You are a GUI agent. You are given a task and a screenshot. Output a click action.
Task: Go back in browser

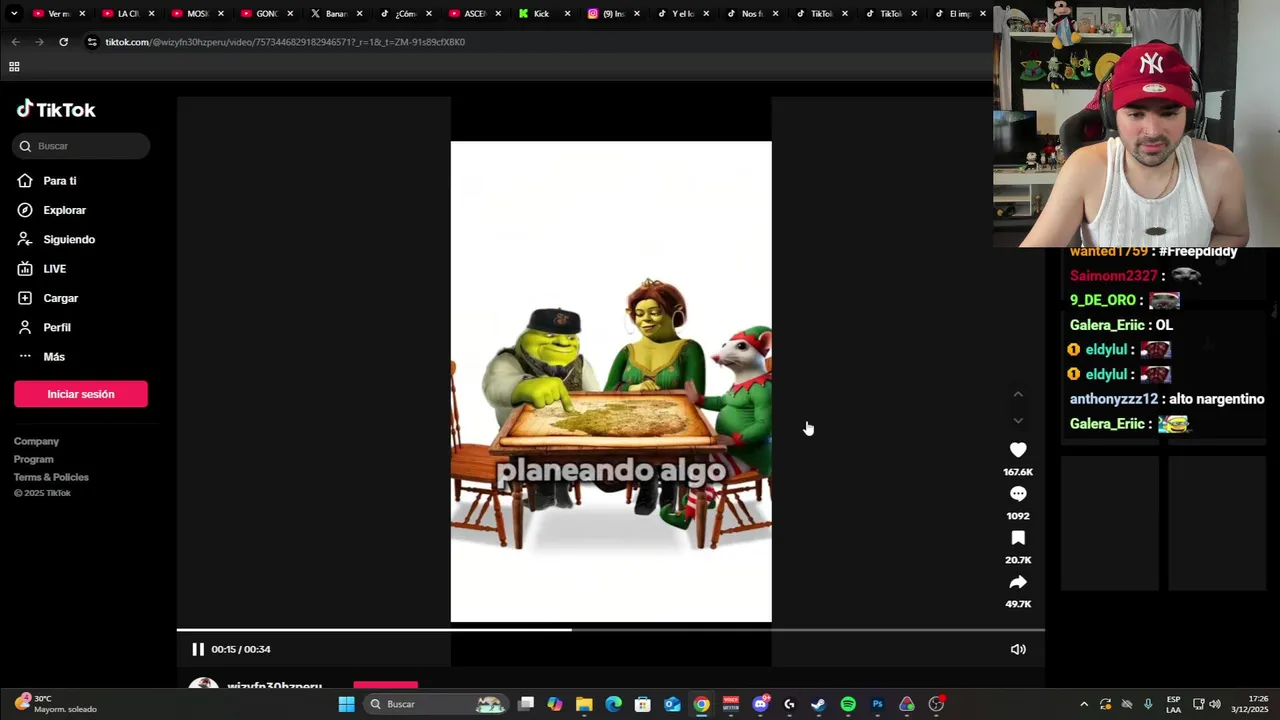tap(15, 42)
